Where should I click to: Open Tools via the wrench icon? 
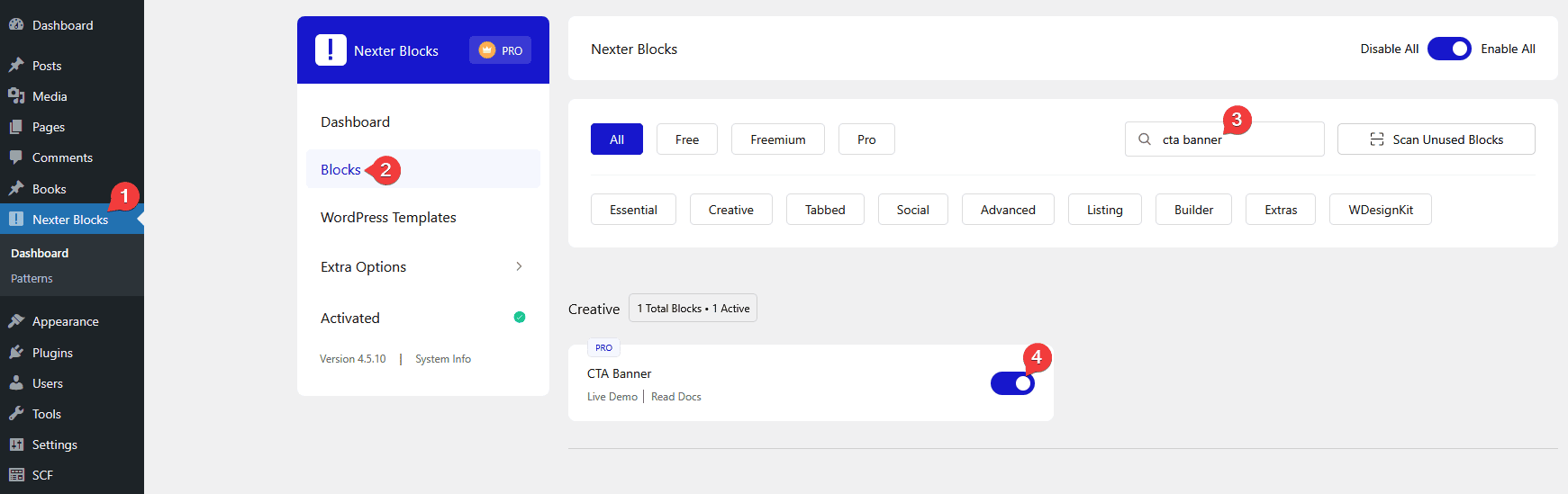click(x=16, y=414)
